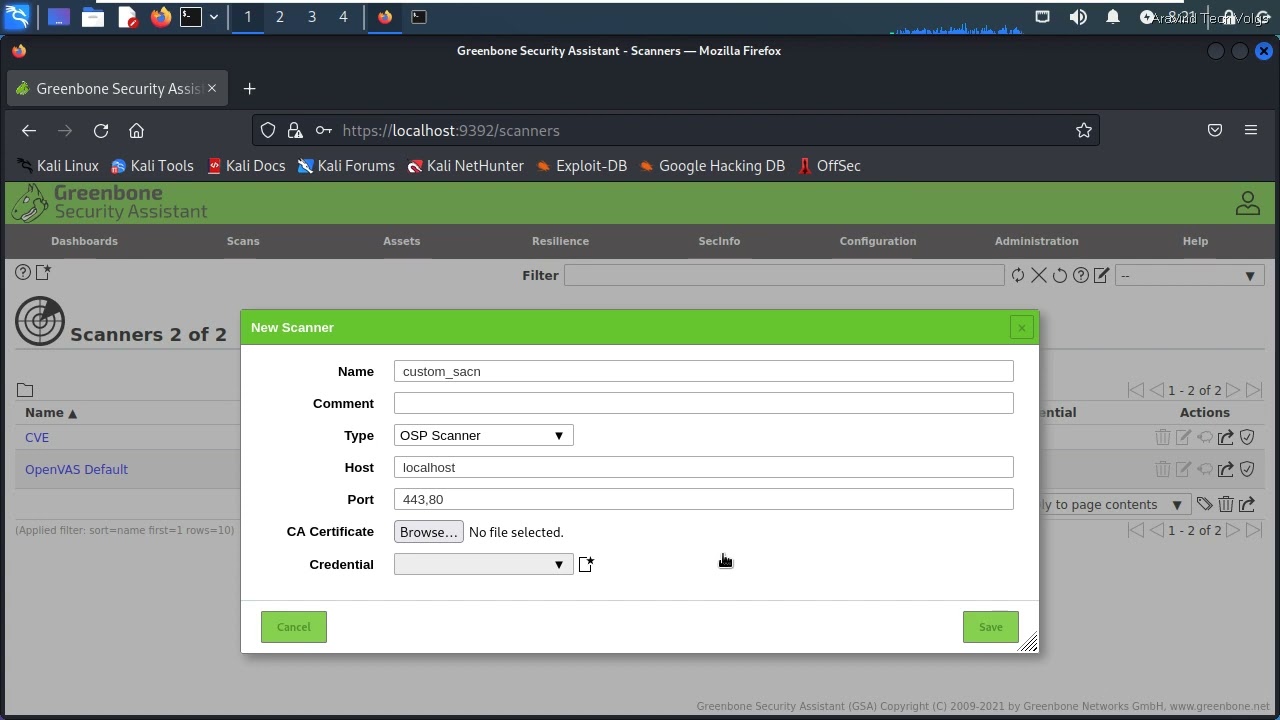
Task: Click the Port field containing 443,80
Action: coord(704,499)
